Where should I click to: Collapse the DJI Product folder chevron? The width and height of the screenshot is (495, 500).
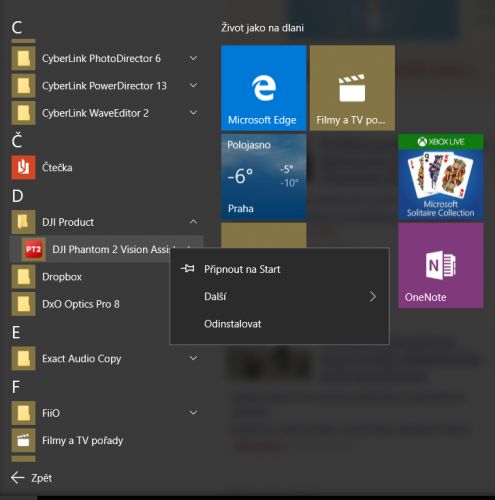pos(193,222)
